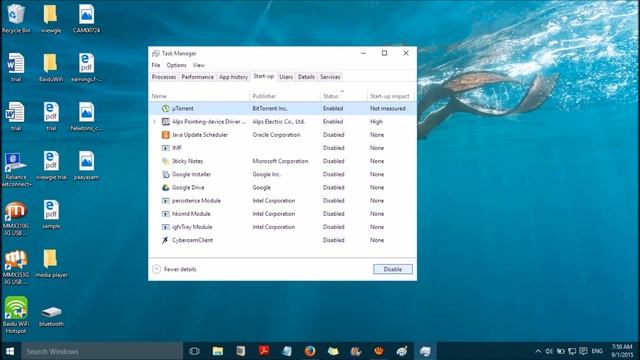The height and width of the screenshot is (360, 640).
Task: Click the persistence Module entry icon
Action: click(x=165, y=200)
